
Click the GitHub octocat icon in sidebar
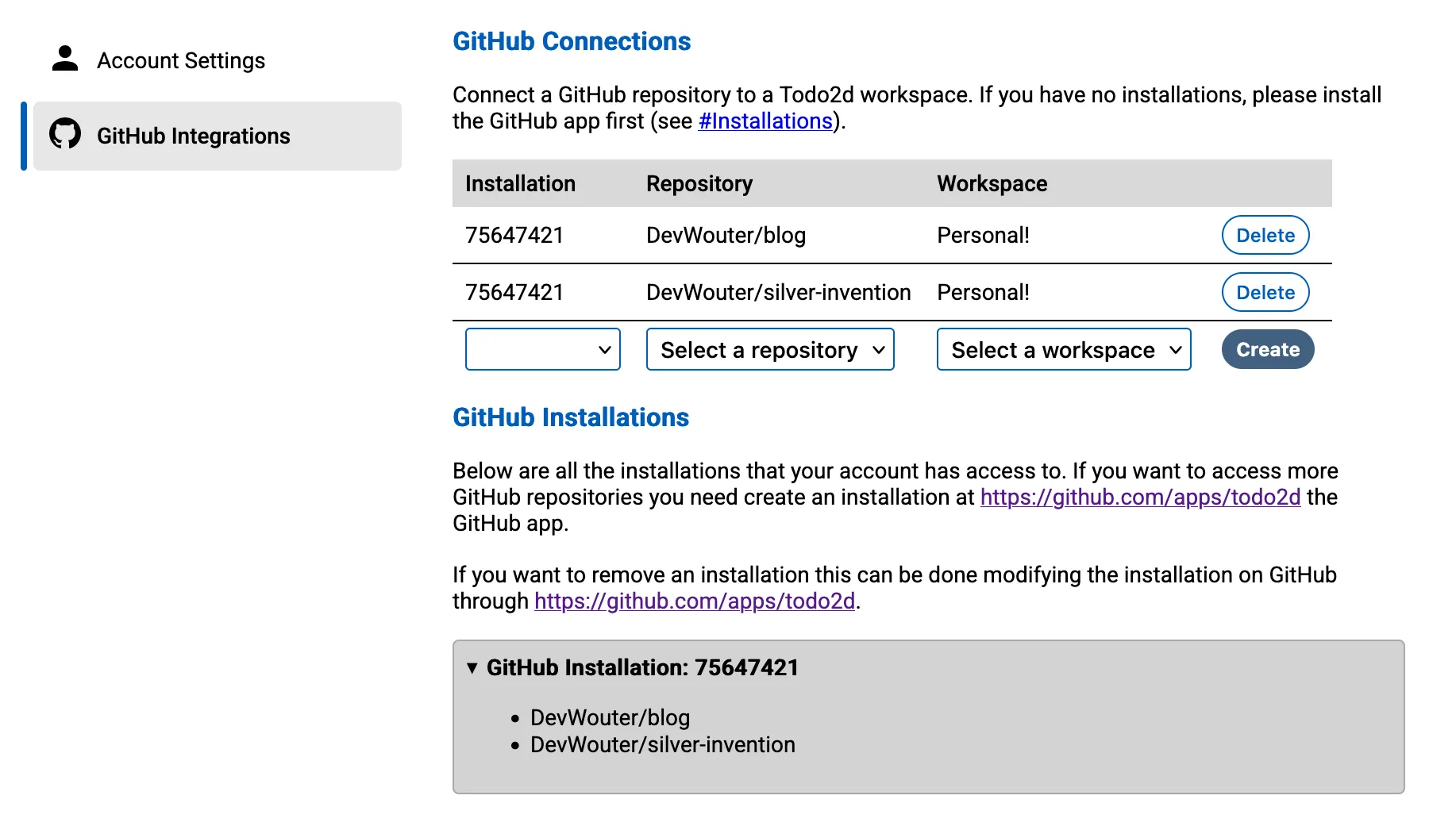click(x=65, y=134)
